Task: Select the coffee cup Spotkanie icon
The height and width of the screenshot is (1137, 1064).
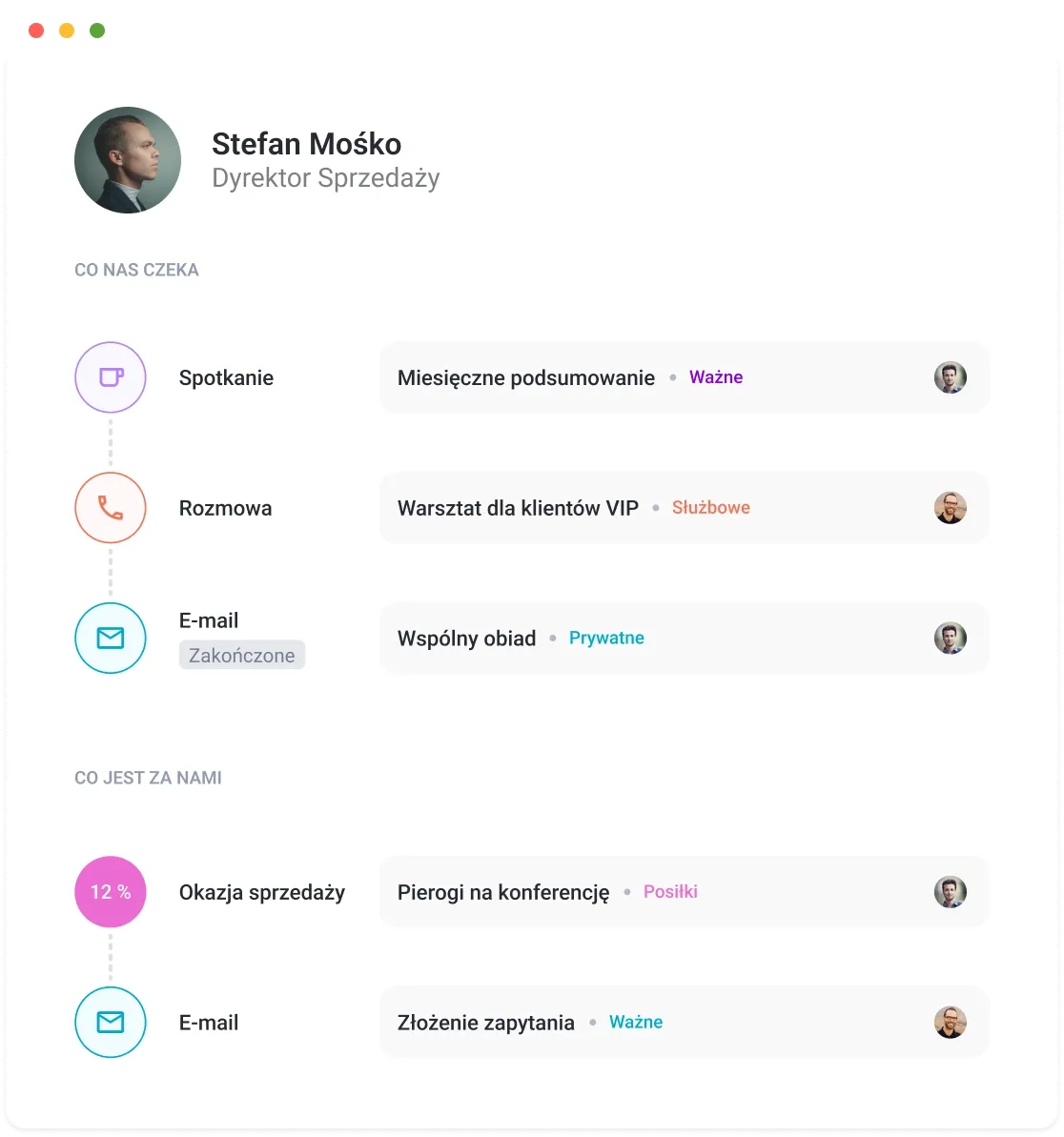Action: click(110, 377)
